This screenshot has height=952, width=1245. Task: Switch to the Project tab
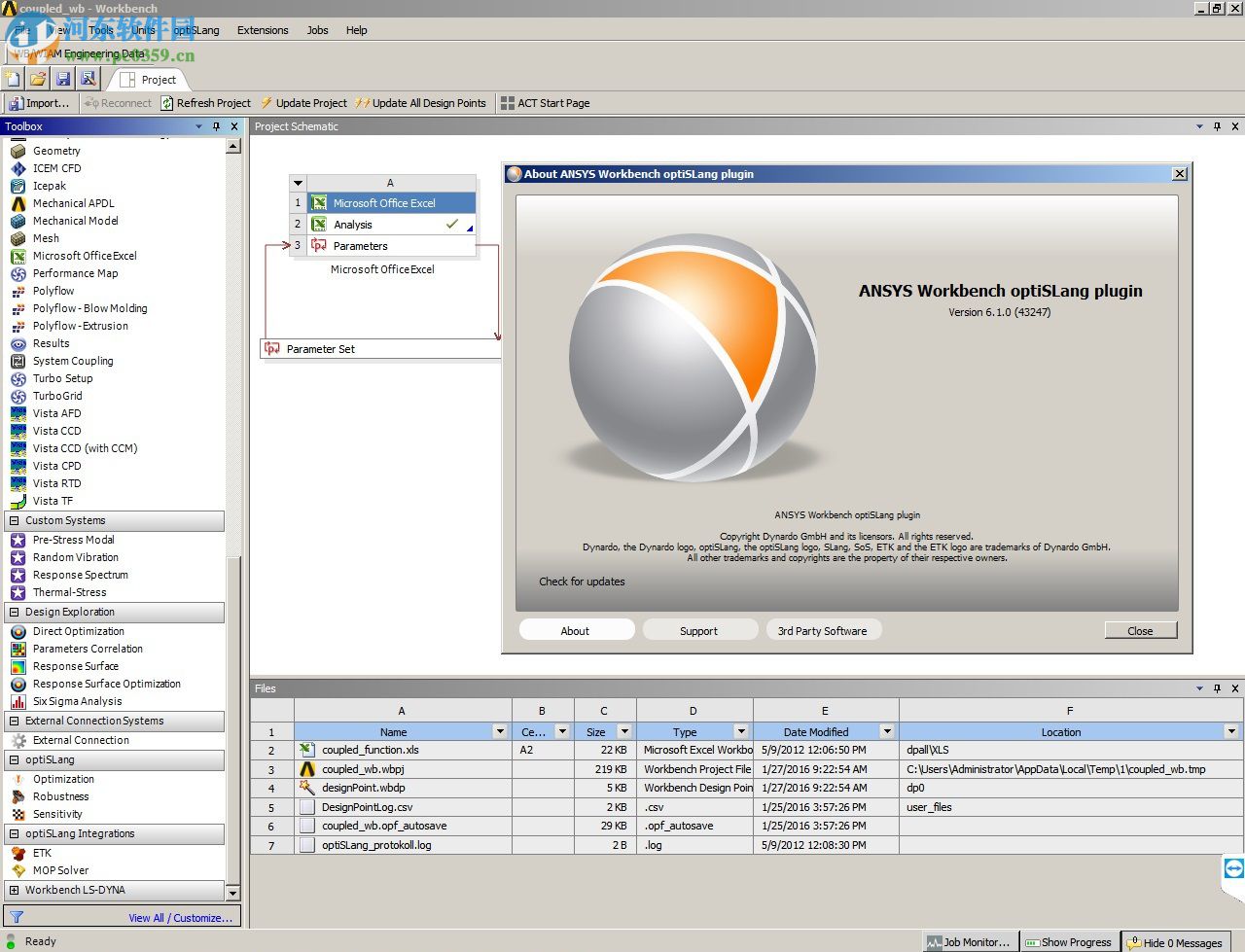[x=148, y=80]
